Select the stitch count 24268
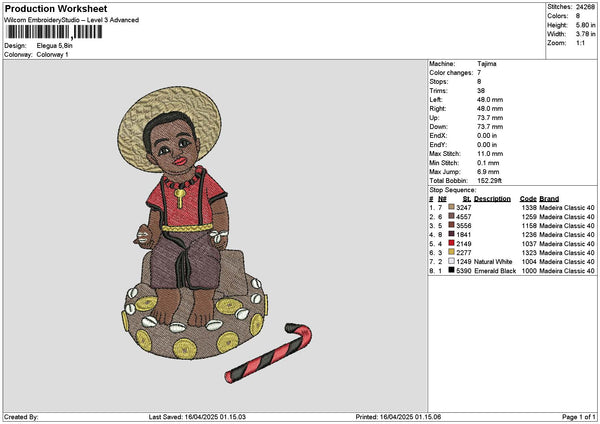Screen dimensions: 600x424 585,7
